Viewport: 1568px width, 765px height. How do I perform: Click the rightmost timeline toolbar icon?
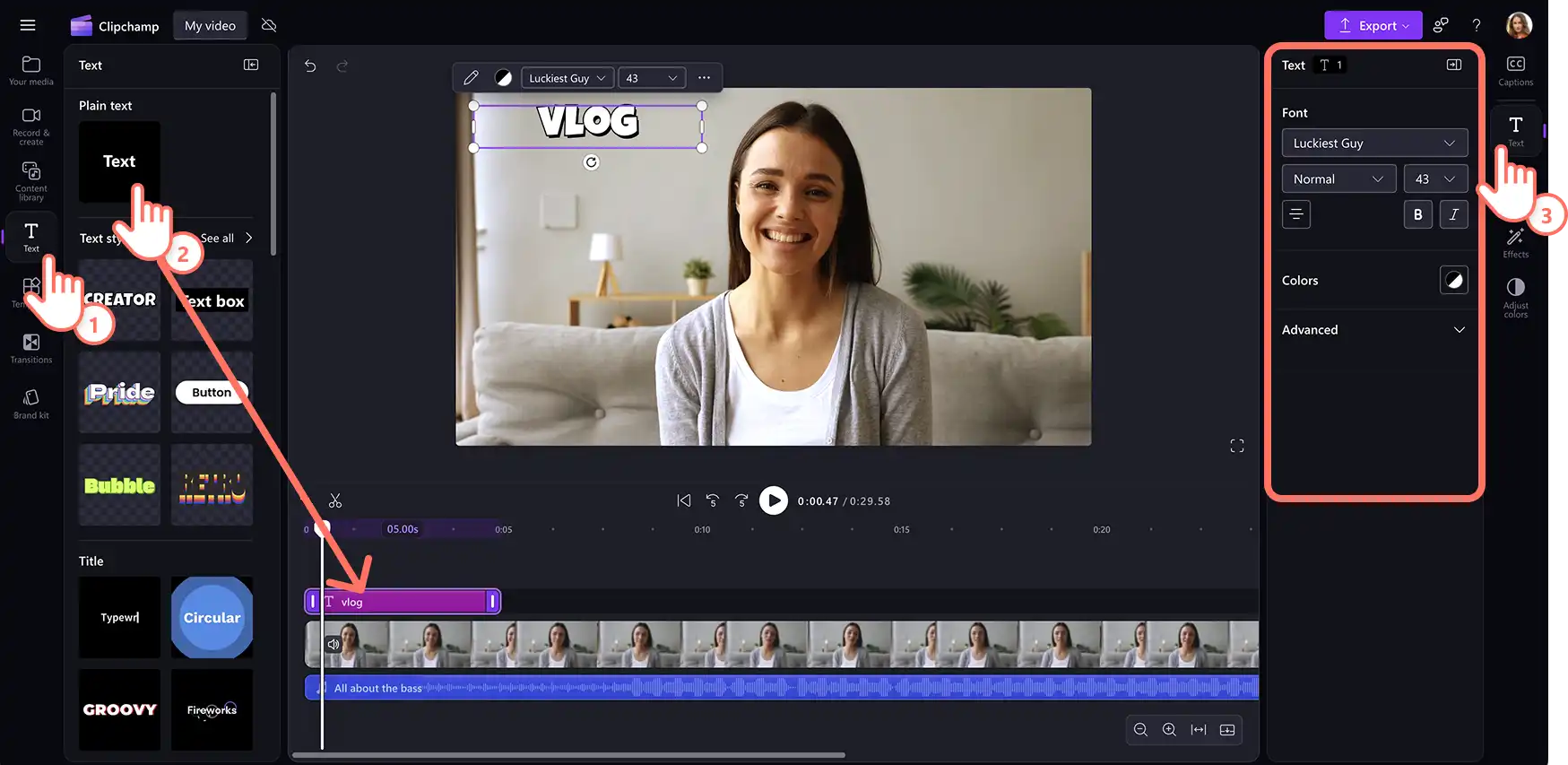point(1227,729)
